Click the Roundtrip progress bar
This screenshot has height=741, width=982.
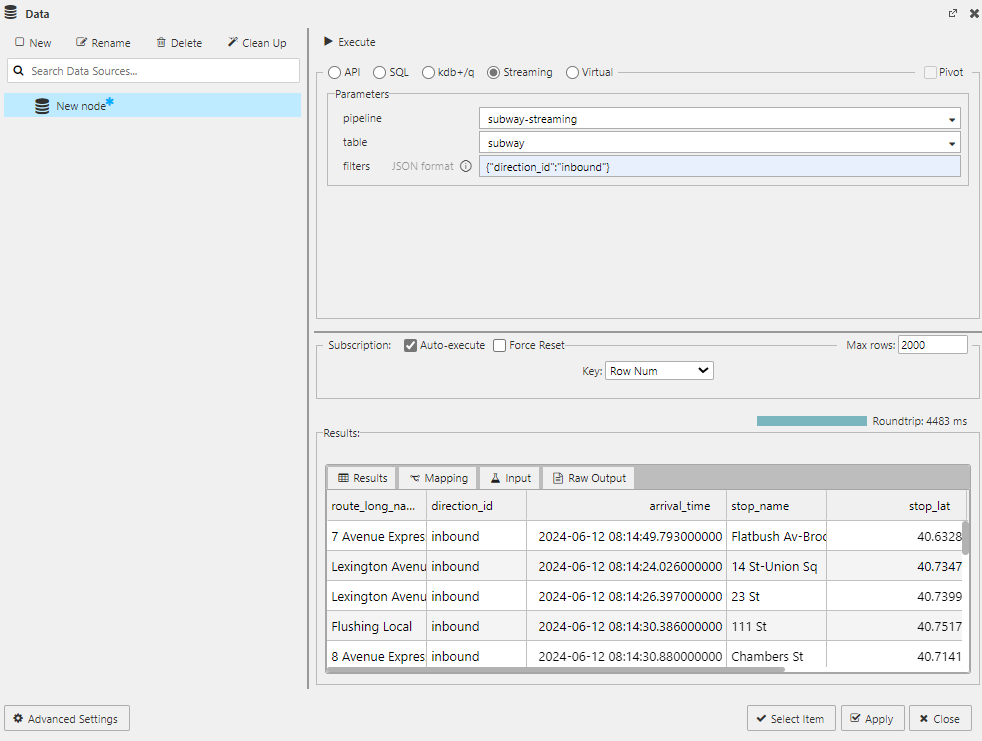click(811, 421)
